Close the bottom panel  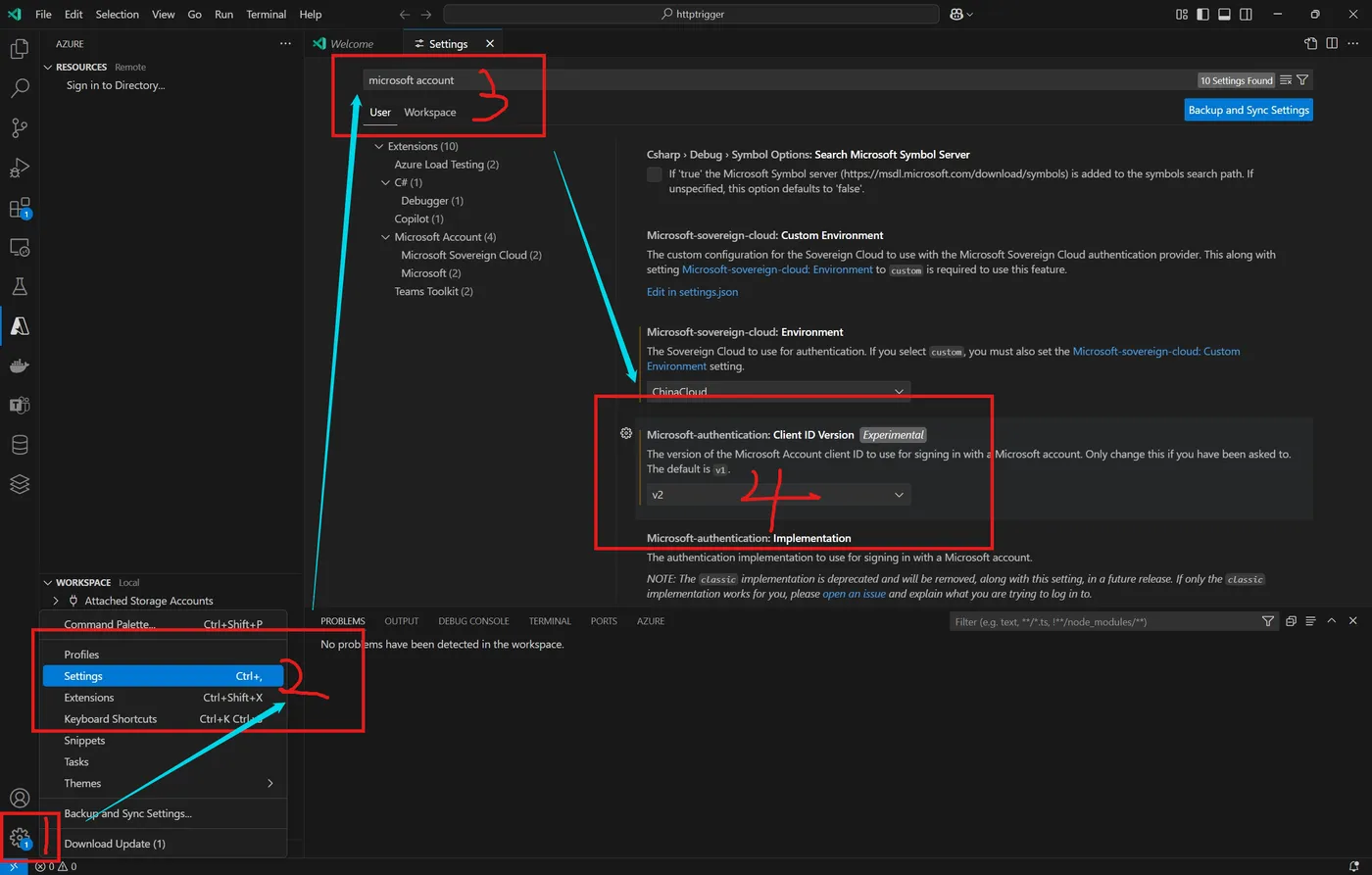[x=1353, y=621]
